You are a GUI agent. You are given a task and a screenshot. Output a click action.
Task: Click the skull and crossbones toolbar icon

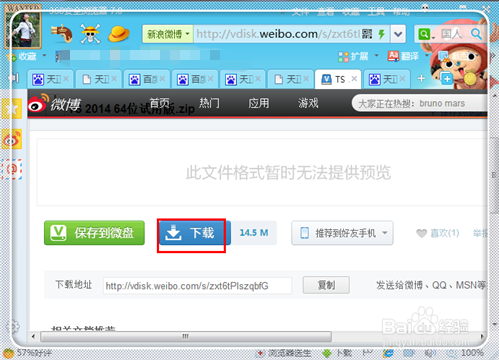(90, 34)
